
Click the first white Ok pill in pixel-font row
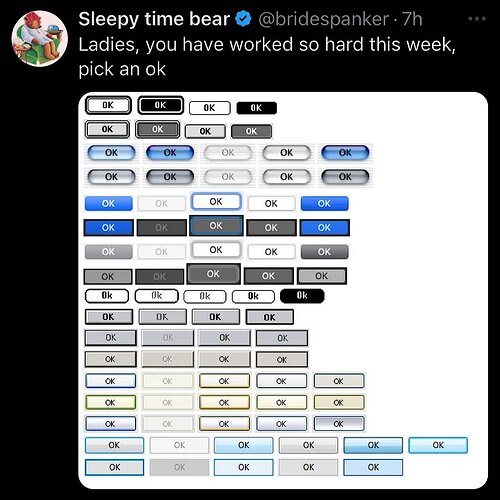[107, 296]
